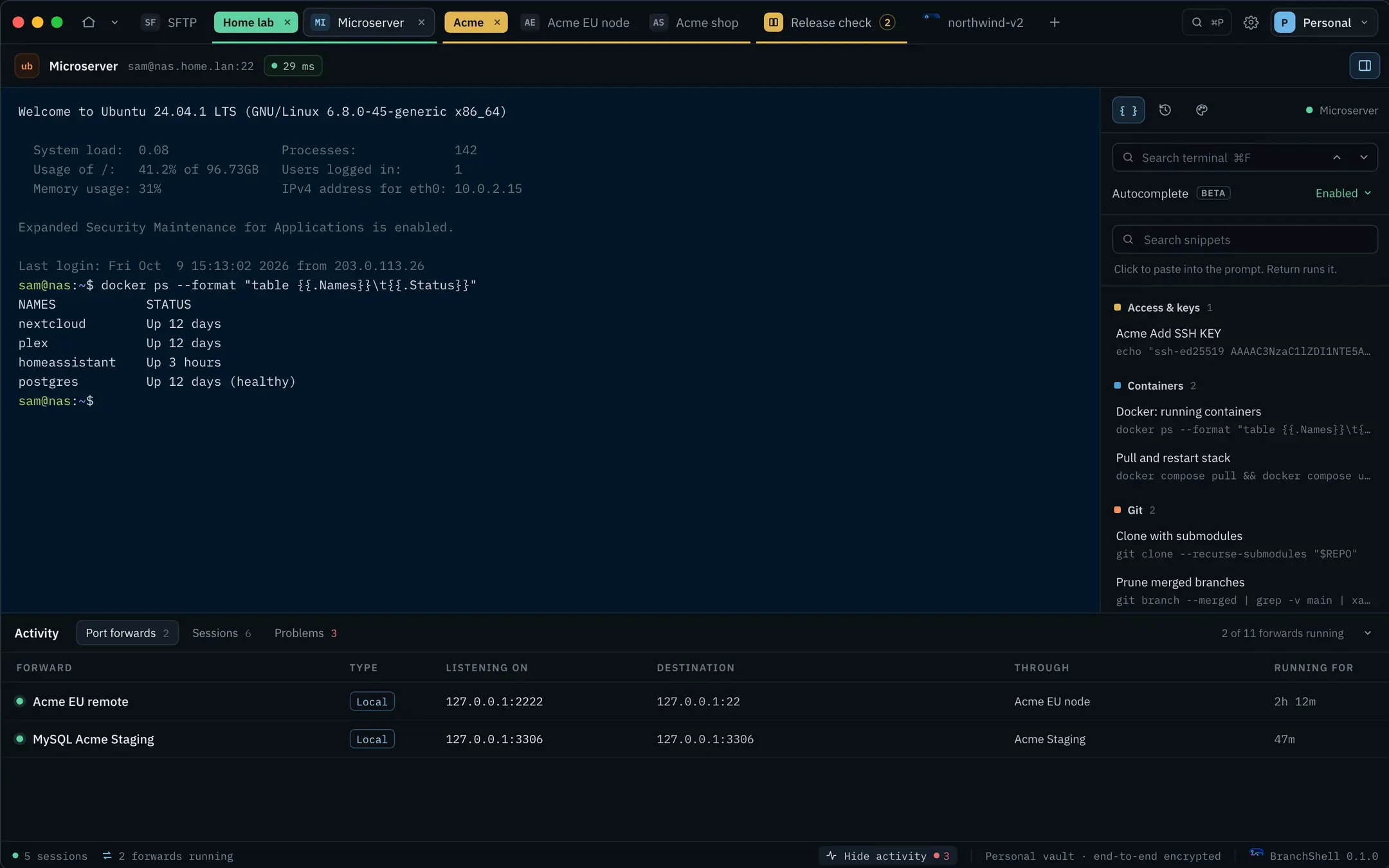Click 2 forwards running status item

[168, 856]
